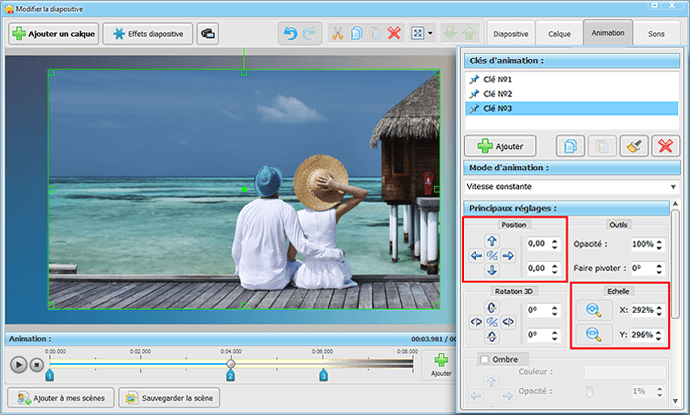This screenshot has height=415, width=690.
Task: Click the Rotation 3D top rotate icon
Action: pyautogui.click(x=492, y=308)
